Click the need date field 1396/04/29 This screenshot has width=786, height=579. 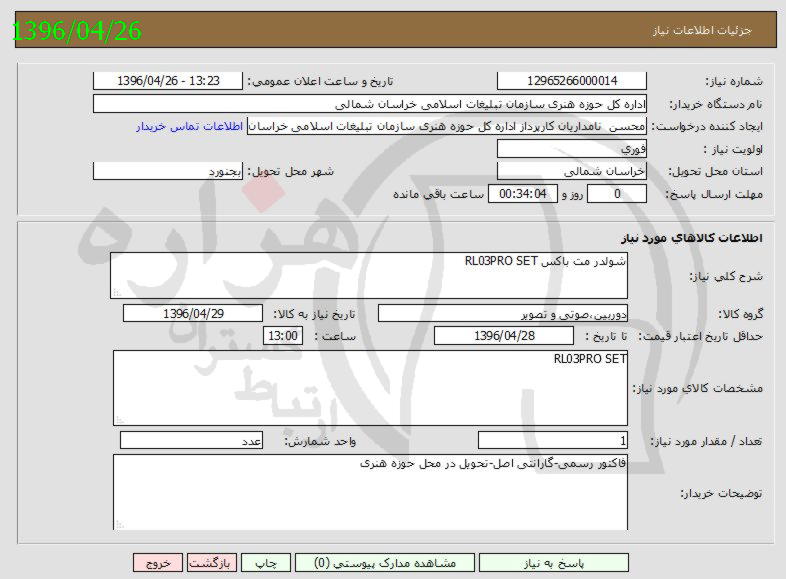[193, 314]
